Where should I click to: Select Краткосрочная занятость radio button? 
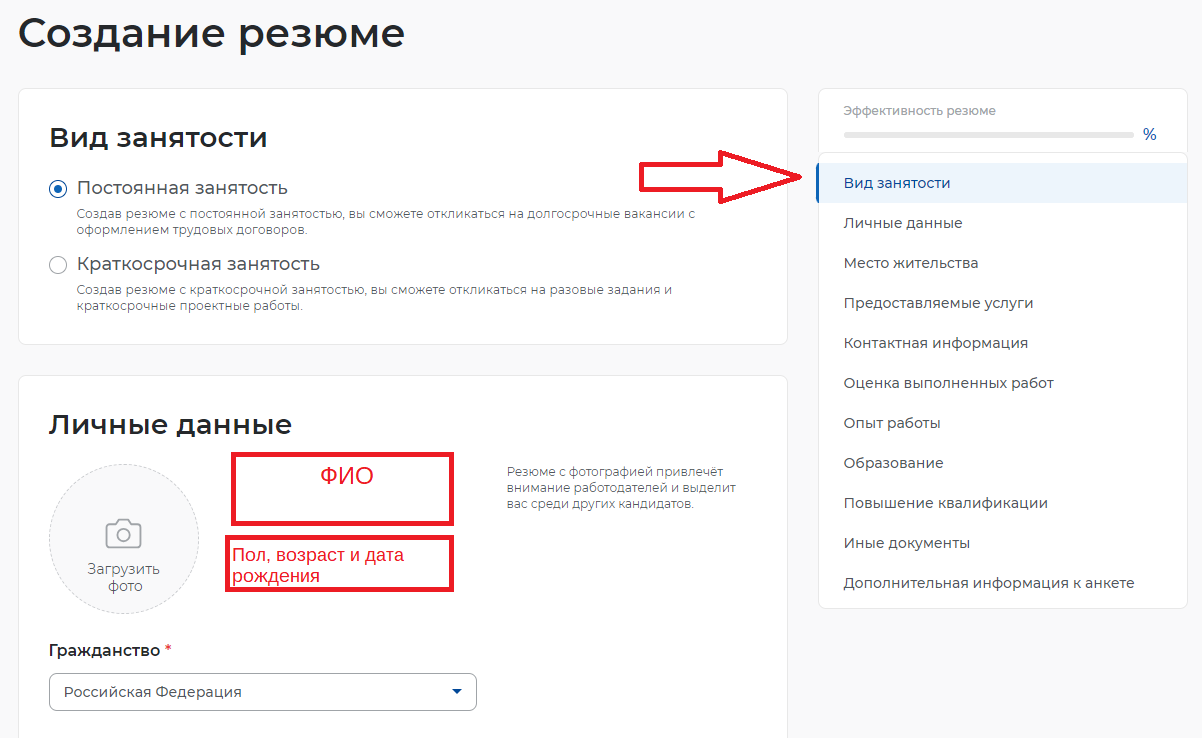pyautogui.click(x=58, y=265)
